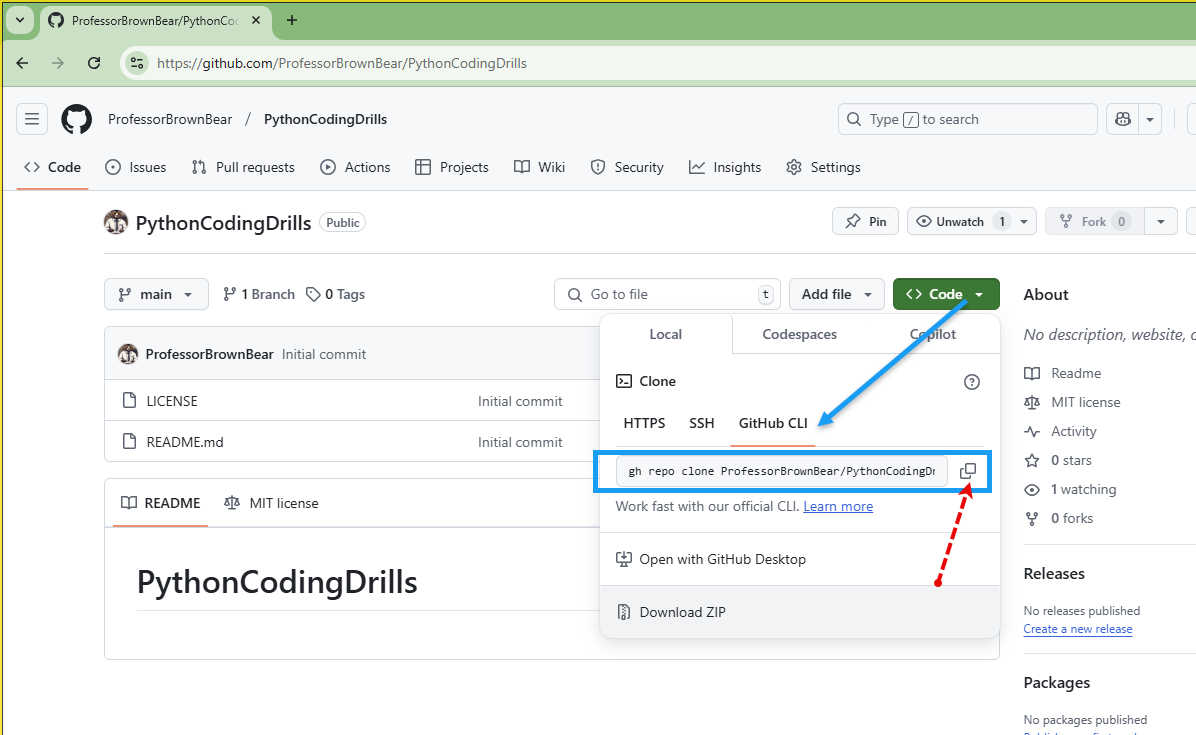View the 1 watching link
The height and width of the screenshot is (735, 1196).
[x=1070, y=489]
